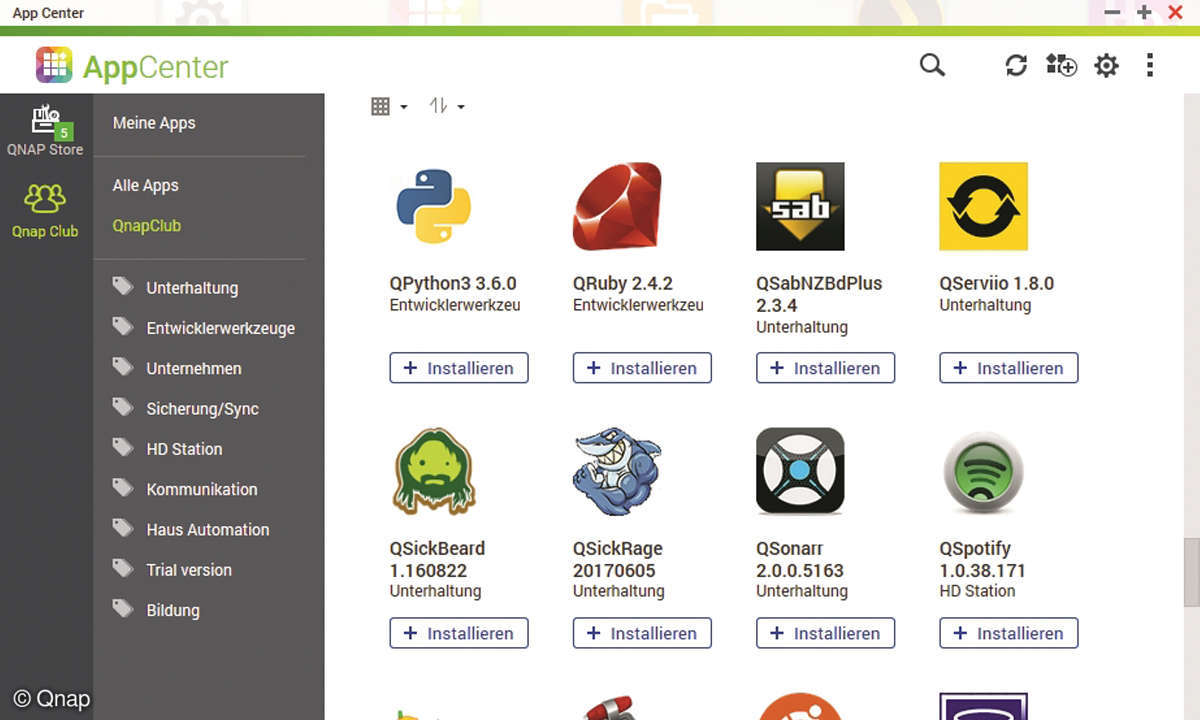Click the manual install icon
The image size is (1200, 720).
[1061, 66]
